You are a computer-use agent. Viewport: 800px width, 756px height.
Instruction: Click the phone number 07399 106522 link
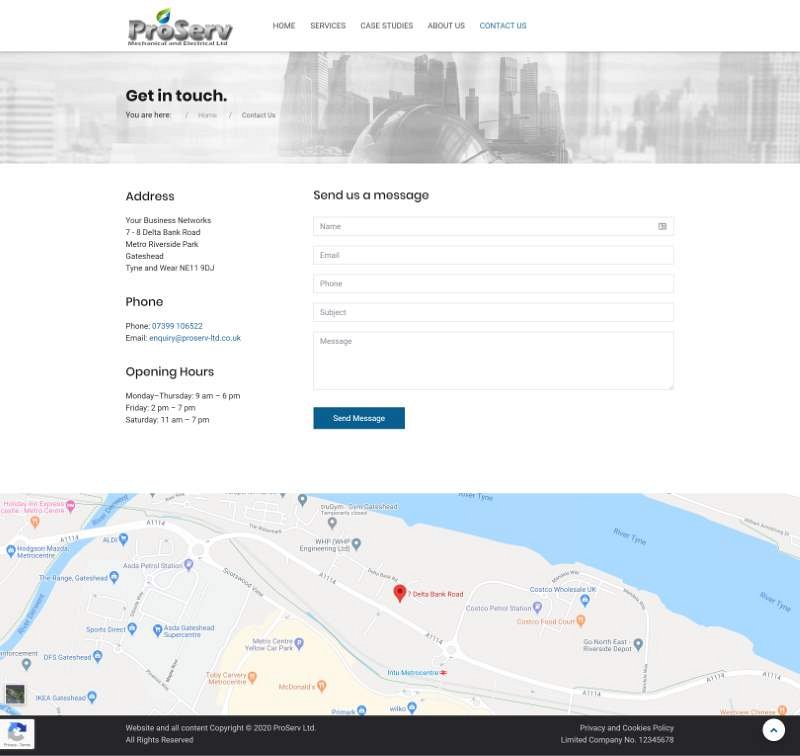(177, 326)
